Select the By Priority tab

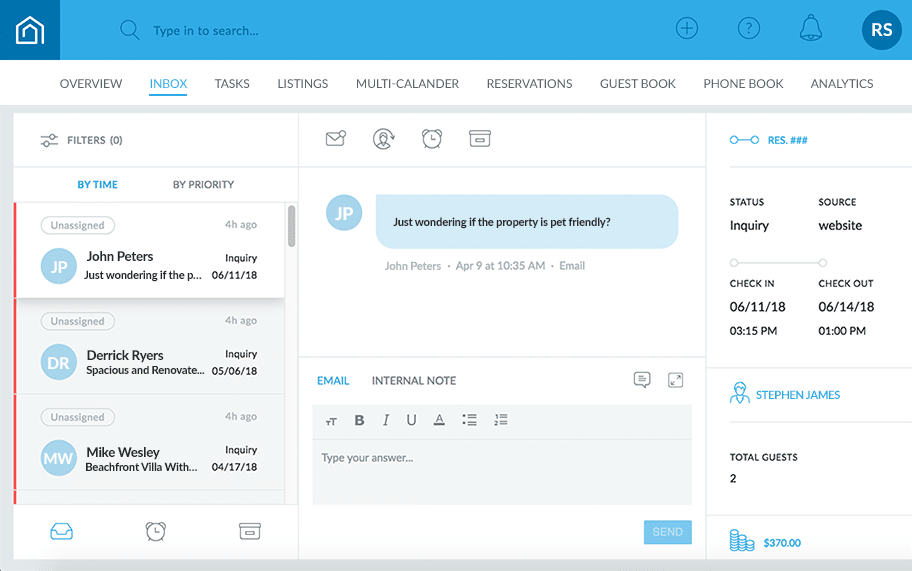[203, 184]
